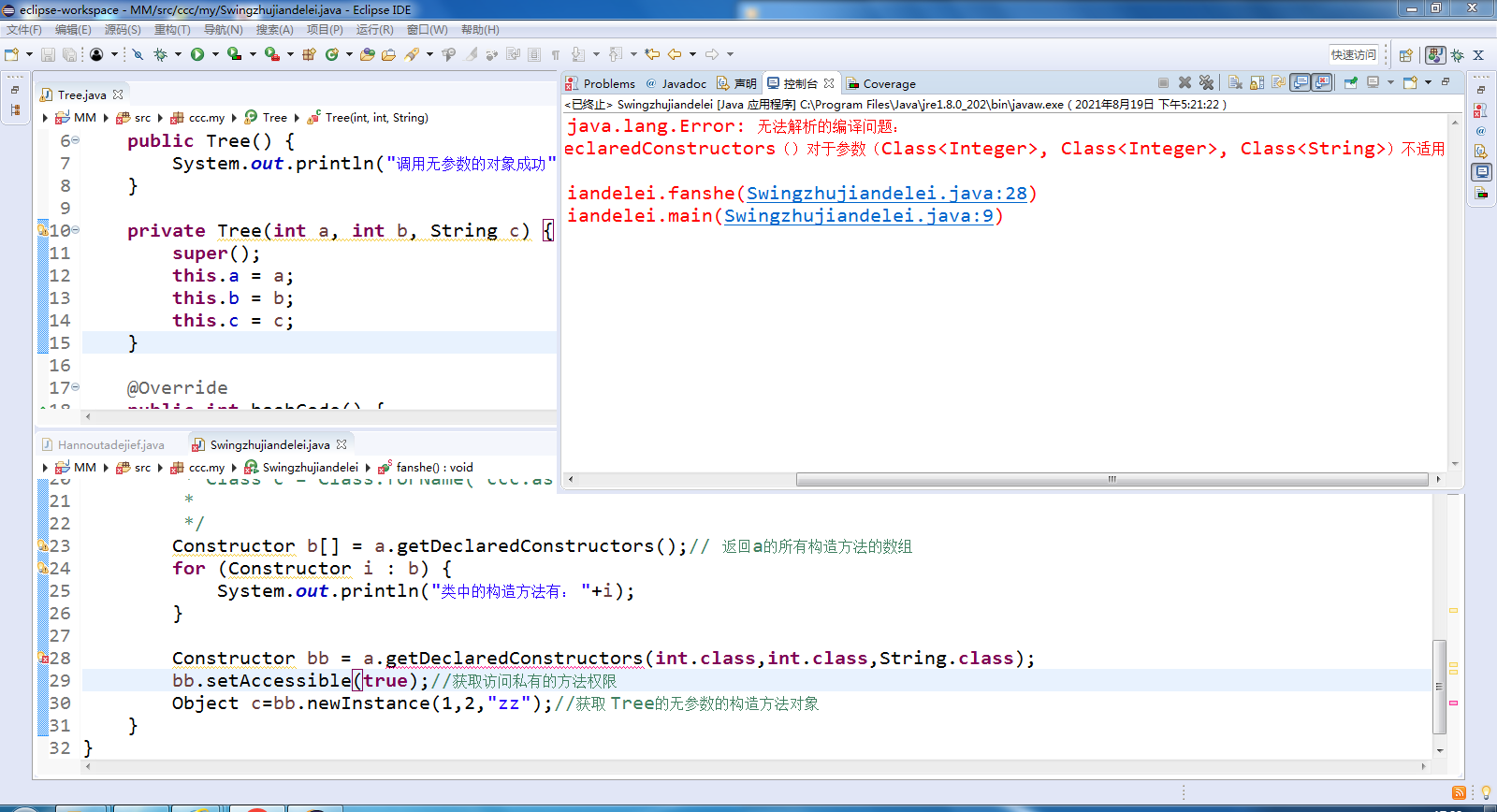
Task: Open the Open Console dropdown arrow
Action: (x=1428, y=82)
